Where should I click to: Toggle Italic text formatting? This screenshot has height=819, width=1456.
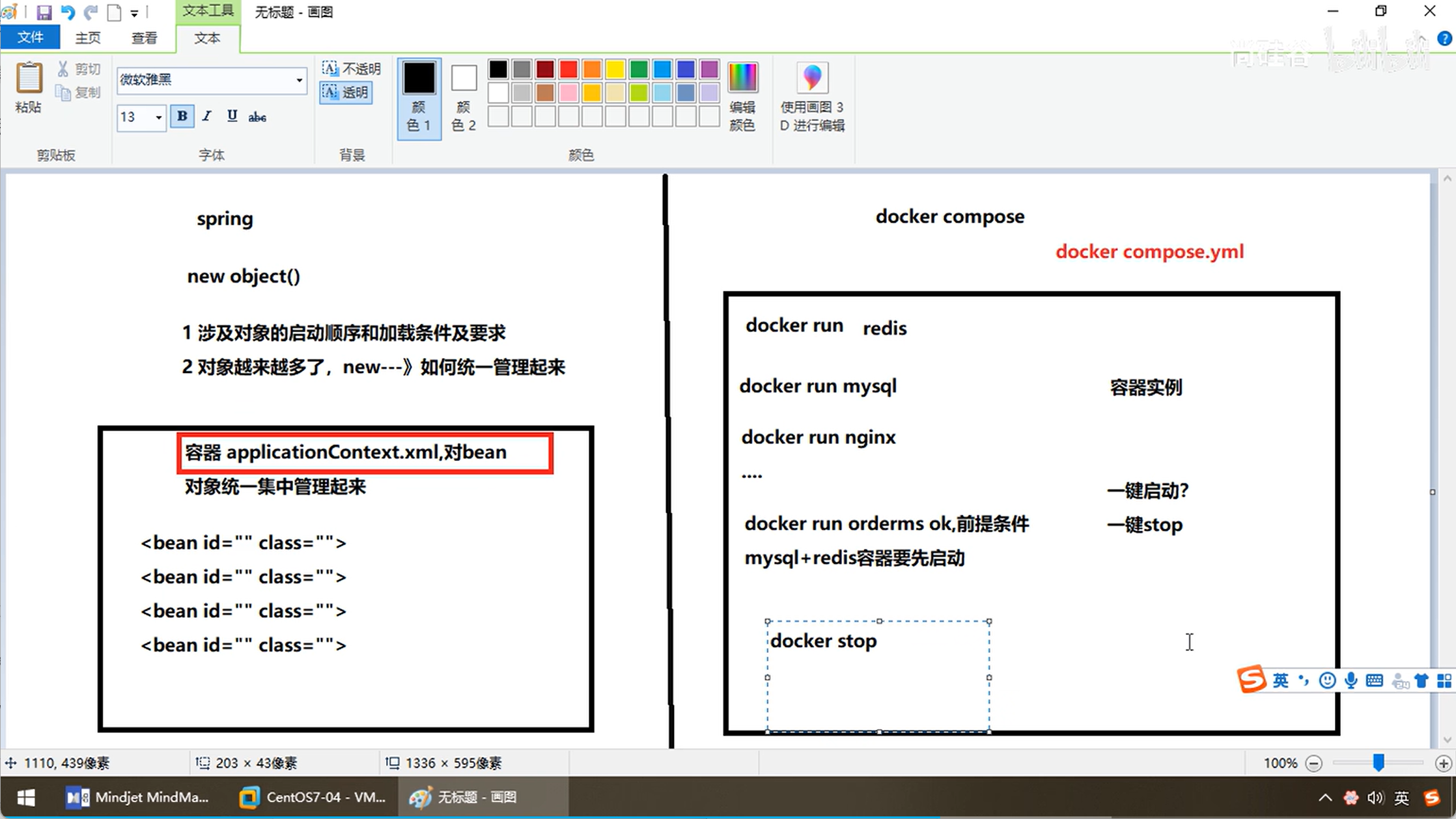206,117
